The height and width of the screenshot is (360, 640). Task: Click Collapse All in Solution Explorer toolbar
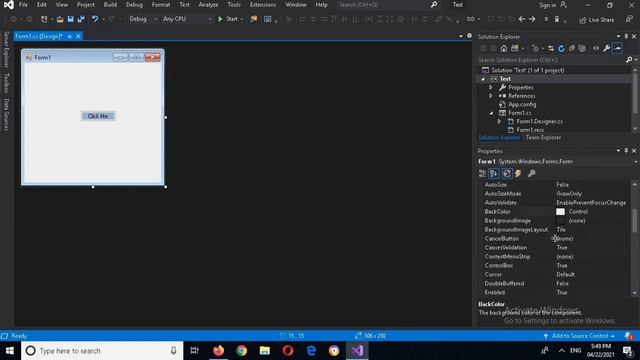pyautogui.click(x=572, y=49)
